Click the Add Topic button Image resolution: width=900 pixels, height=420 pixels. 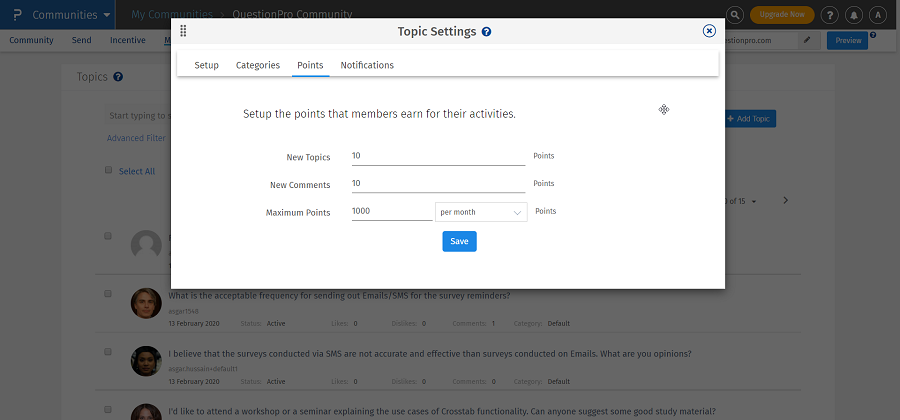pos(750,119)
